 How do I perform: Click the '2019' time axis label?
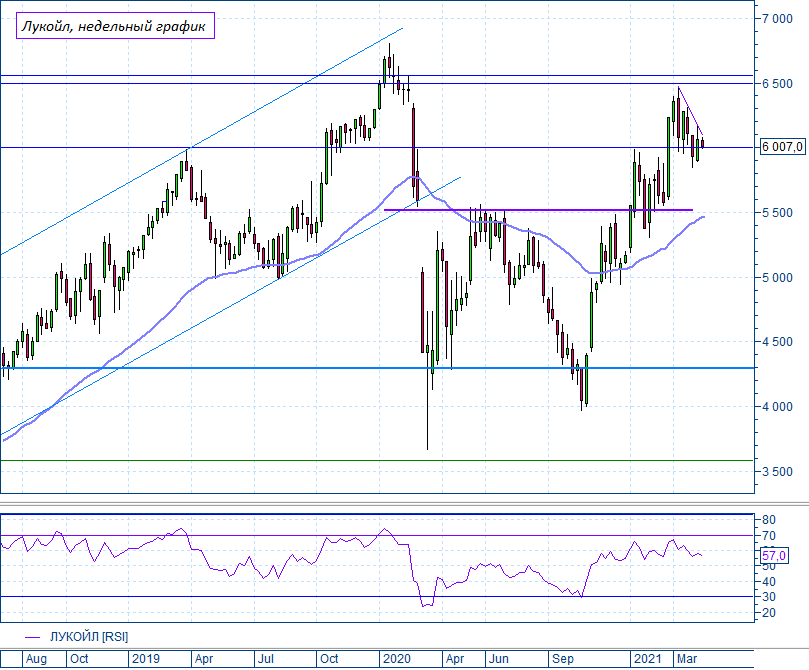(145, 659)
